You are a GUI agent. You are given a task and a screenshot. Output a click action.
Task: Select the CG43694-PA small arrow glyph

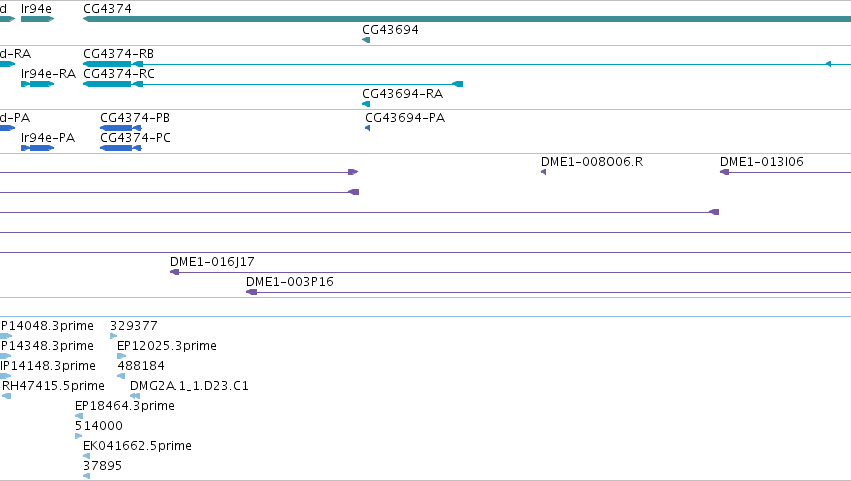pyautogui.click(x=367, y=128)
